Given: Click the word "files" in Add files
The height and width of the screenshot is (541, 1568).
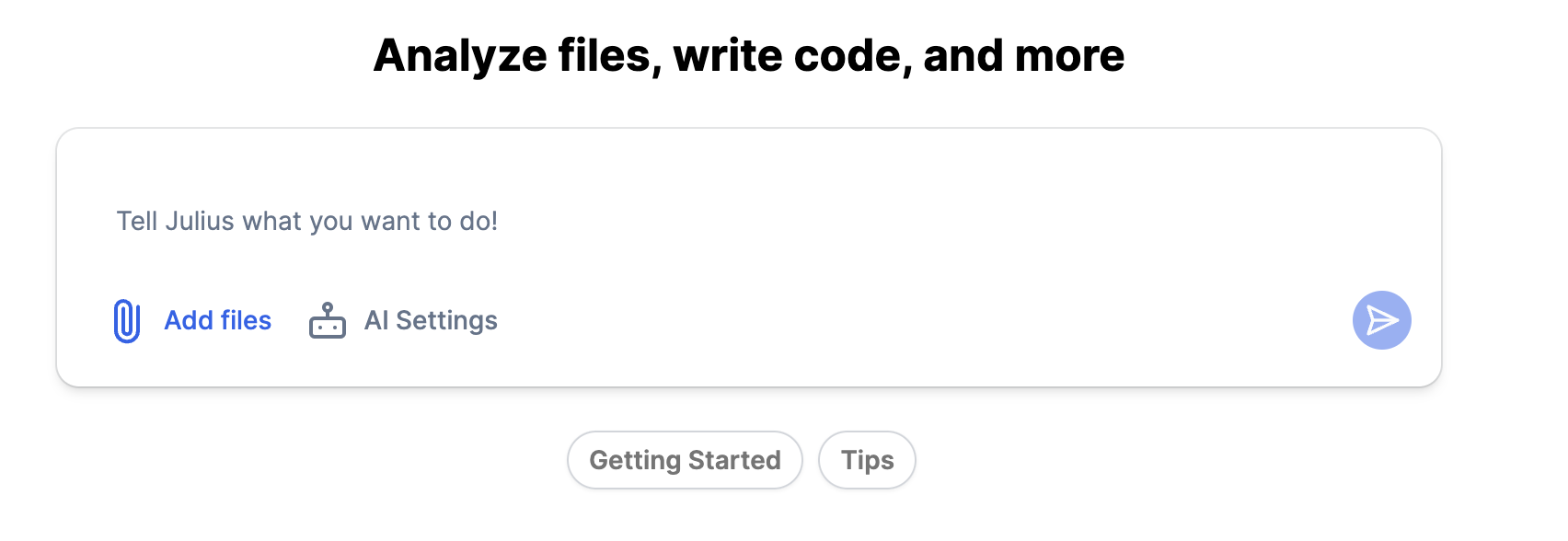Looking at the screenshot, I should coord(246,320).
